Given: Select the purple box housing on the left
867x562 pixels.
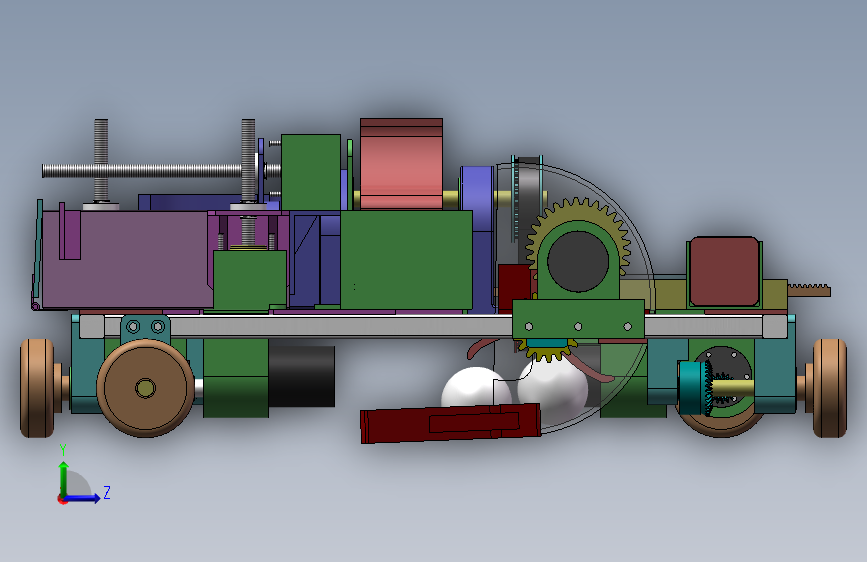Looking at the screenshot, I should coord(127,259).
